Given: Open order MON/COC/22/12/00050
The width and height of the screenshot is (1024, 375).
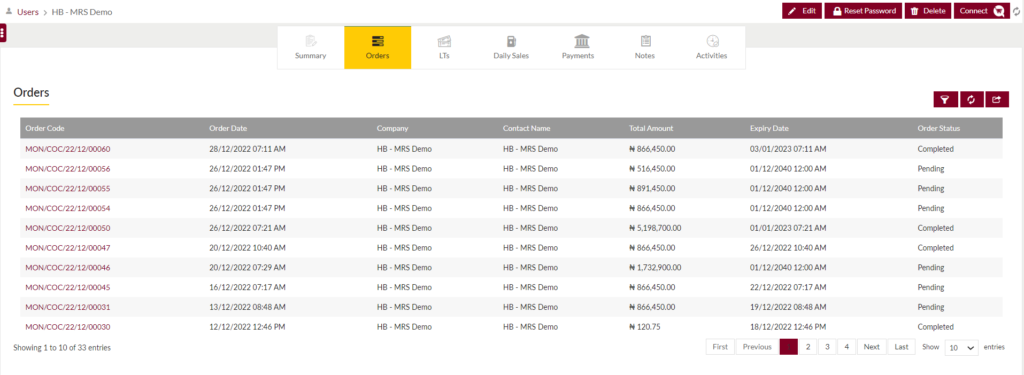Looking at the screenshot, I should pyautogui.click(x=68, y=228).
